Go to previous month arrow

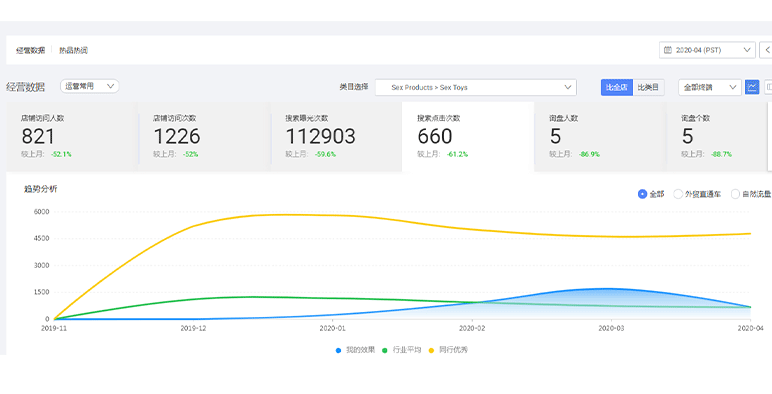(x=767, y=50)
